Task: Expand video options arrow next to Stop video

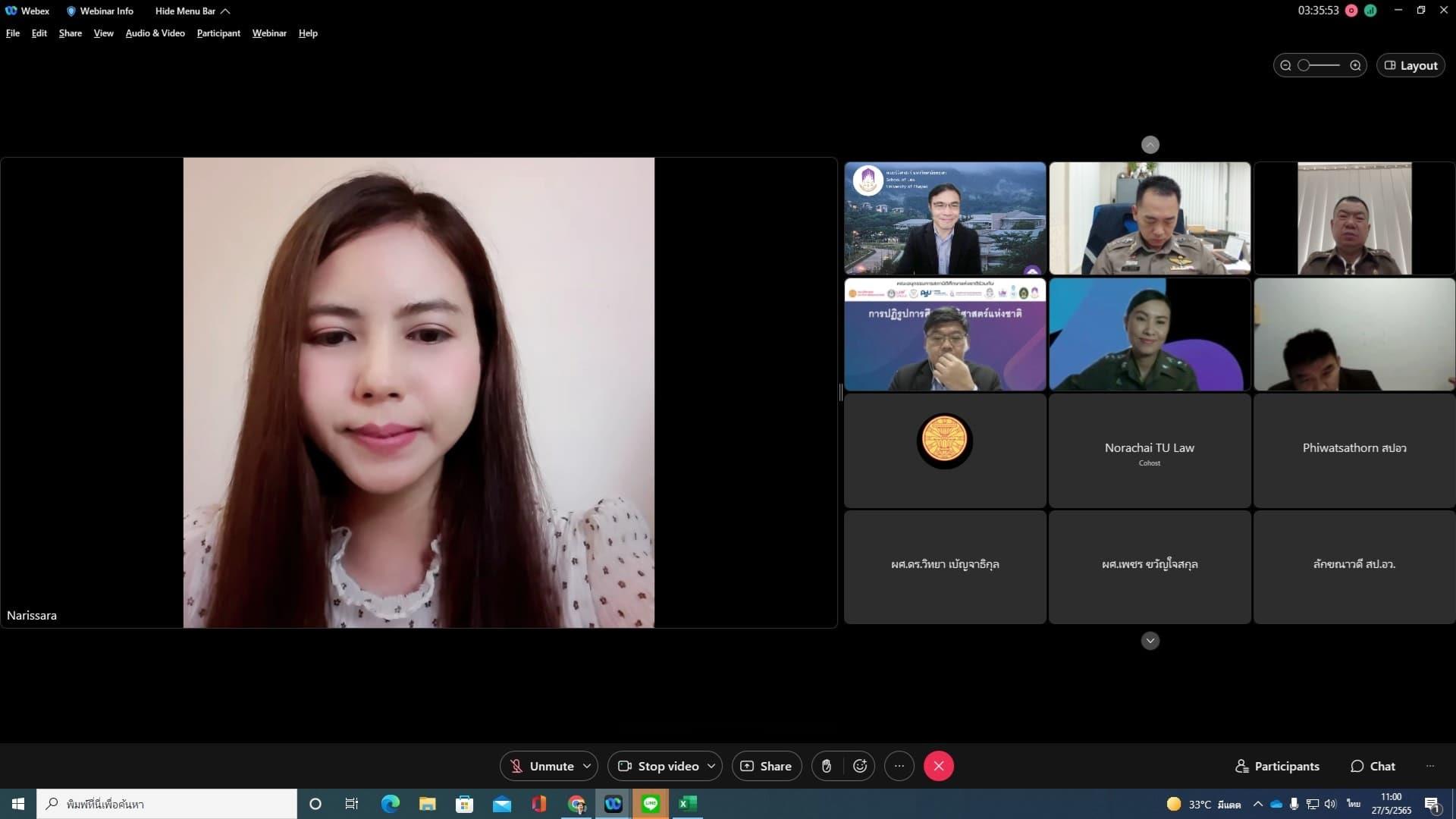Action: tap(711, 766)
